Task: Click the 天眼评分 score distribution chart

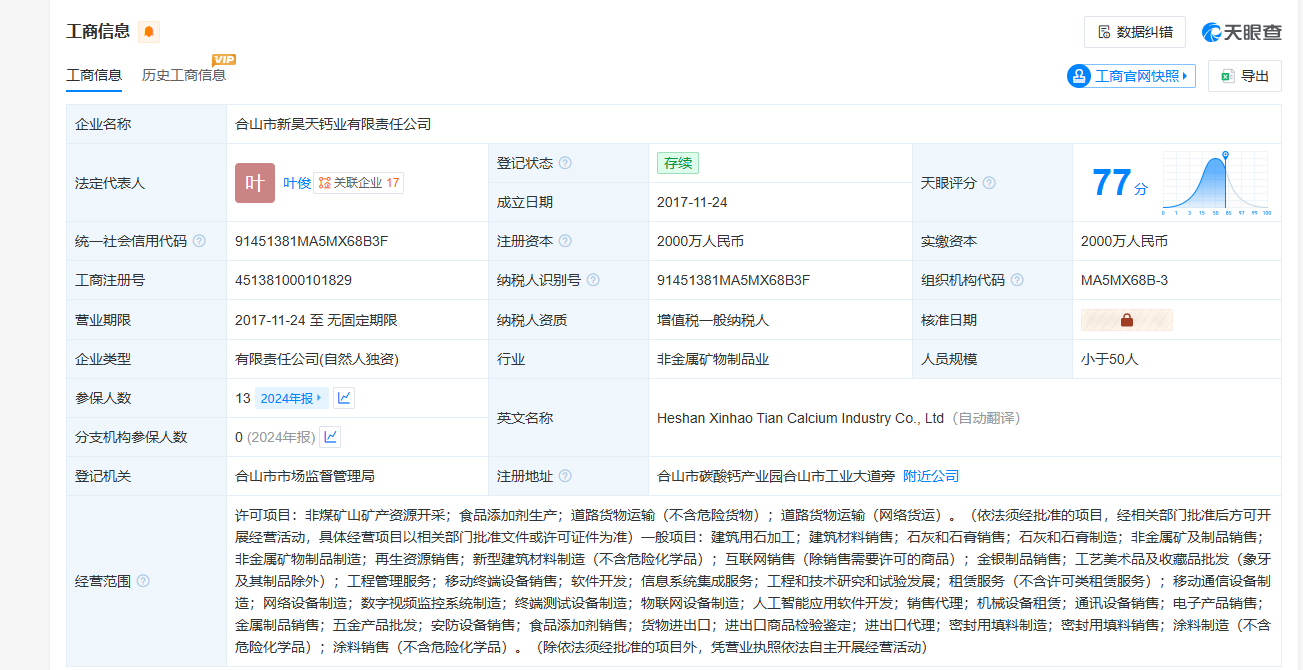Action: [1215, 184]
